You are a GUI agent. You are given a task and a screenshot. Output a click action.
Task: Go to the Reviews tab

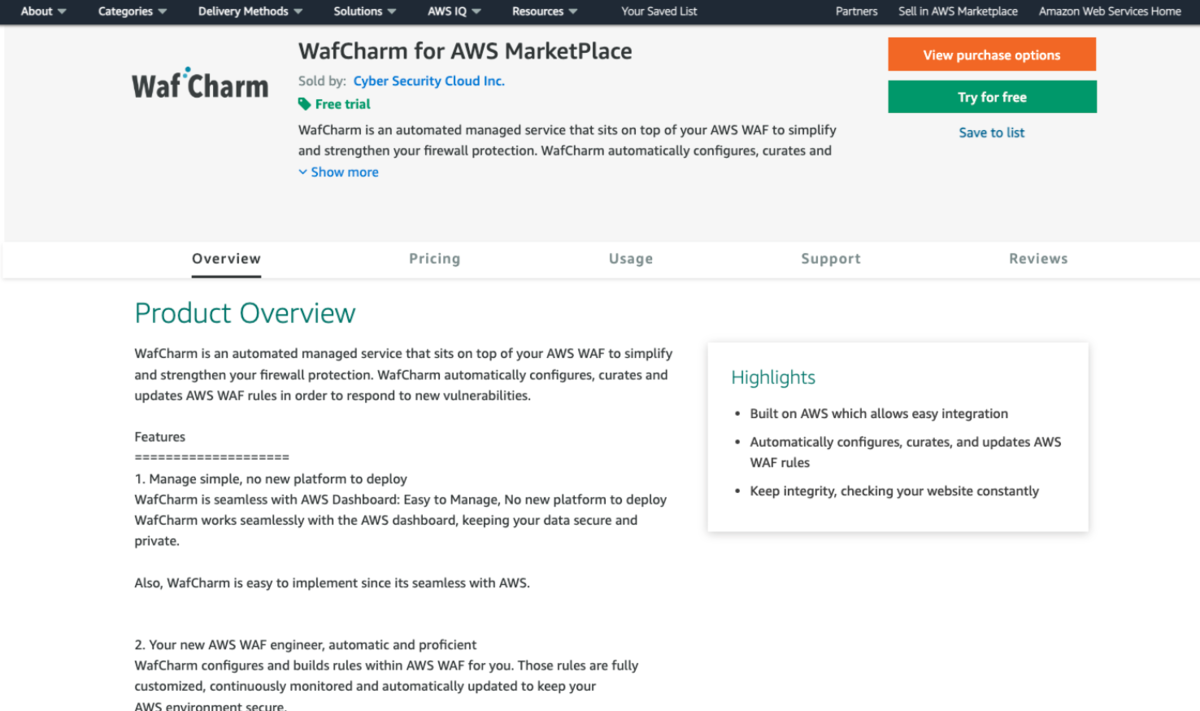[x=1038, y=258]
